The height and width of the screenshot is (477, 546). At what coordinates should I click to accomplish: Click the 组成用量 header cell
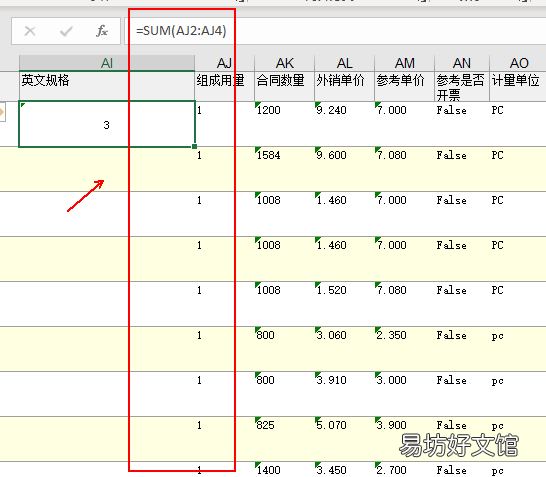(x=225, y=86)
